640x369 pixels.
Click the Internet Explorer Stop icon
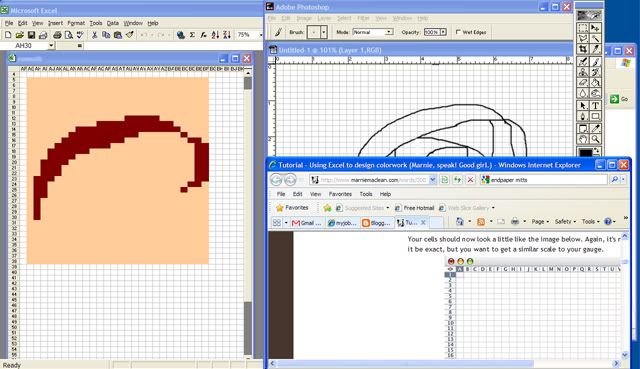470,180
